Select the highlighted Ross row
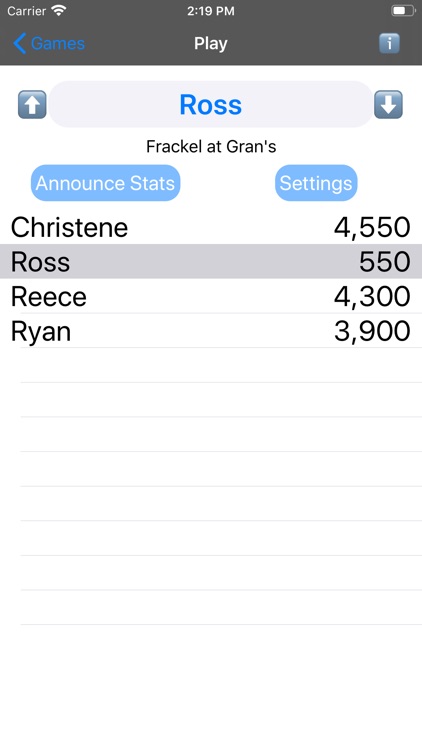The width and height of the screenshot is (422, 750). pos(211,261)
